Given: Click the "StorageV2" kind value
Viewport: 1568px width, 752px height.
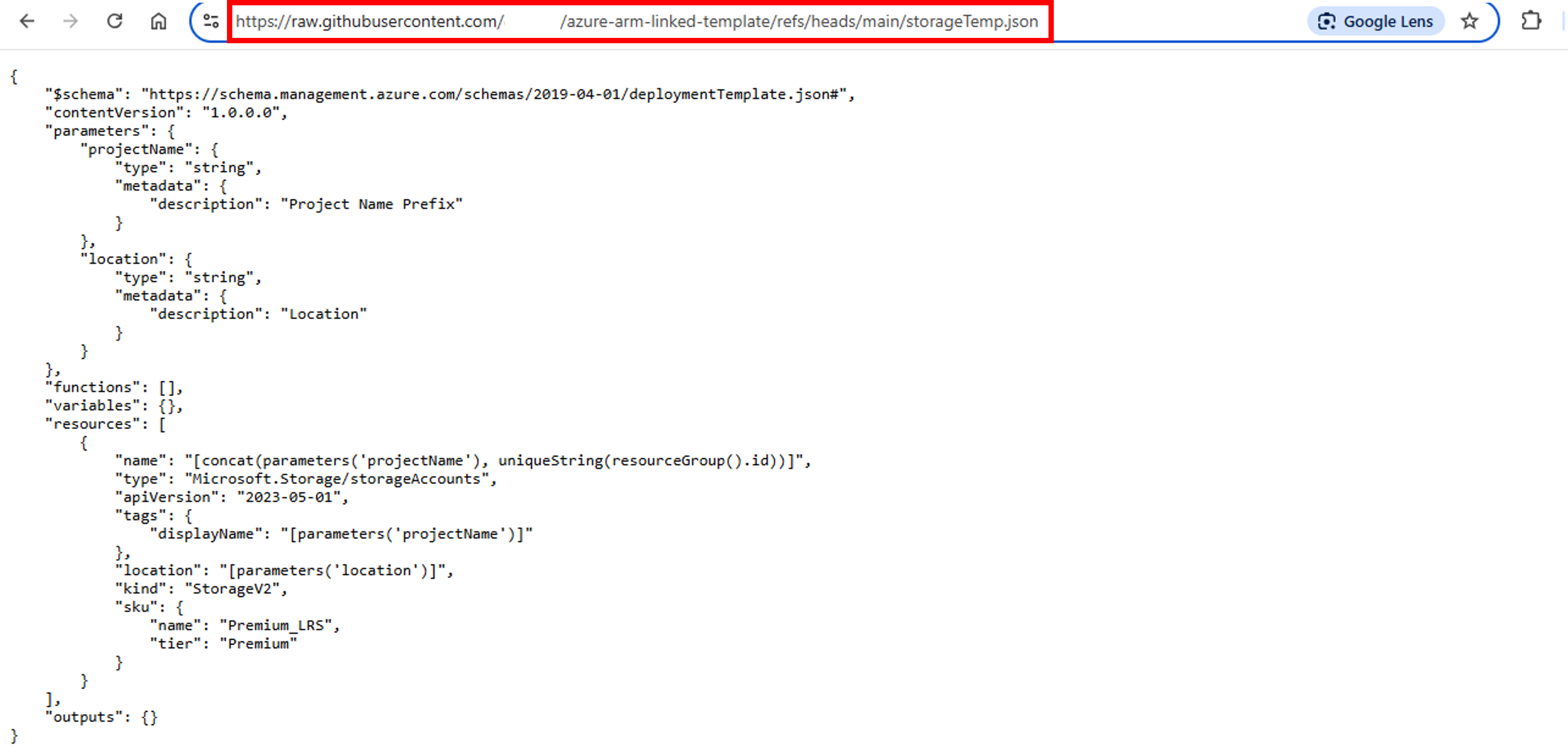Looking at the screenshot, I should (x=233, y=588).
